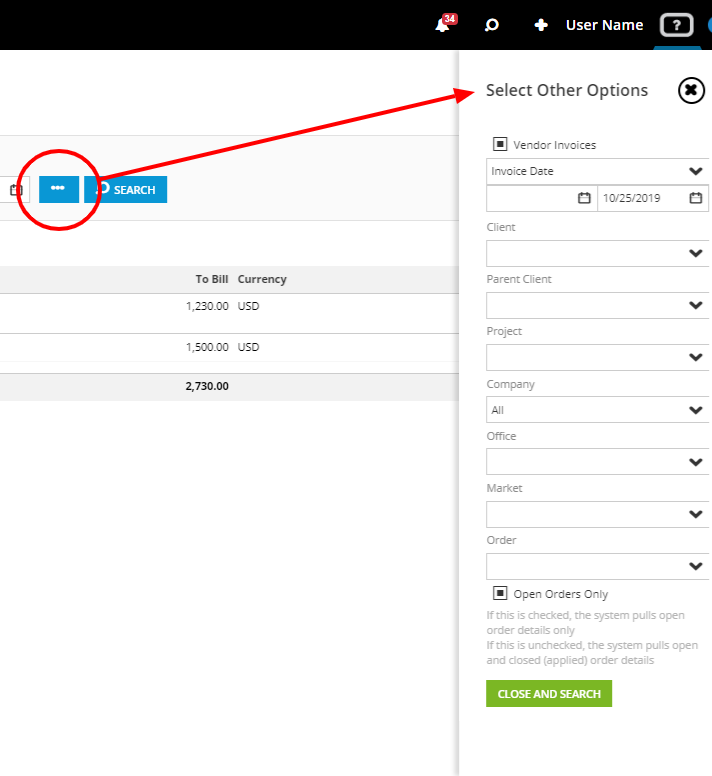Select the 1,500.00 To Bill amount
The width and height of the screenshot is (712, 776).
207,347
